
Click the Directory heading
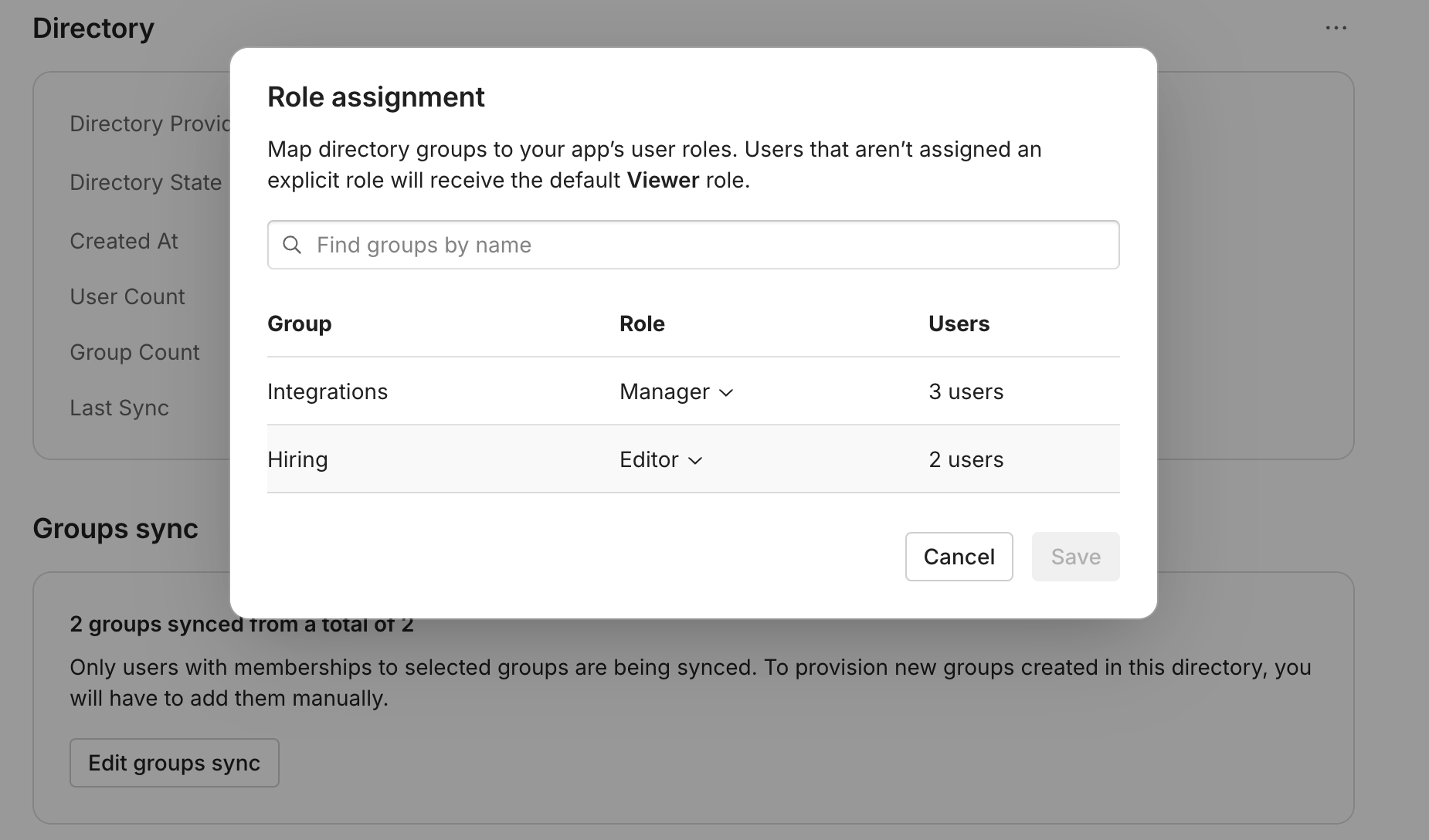(x=93, y=27)
